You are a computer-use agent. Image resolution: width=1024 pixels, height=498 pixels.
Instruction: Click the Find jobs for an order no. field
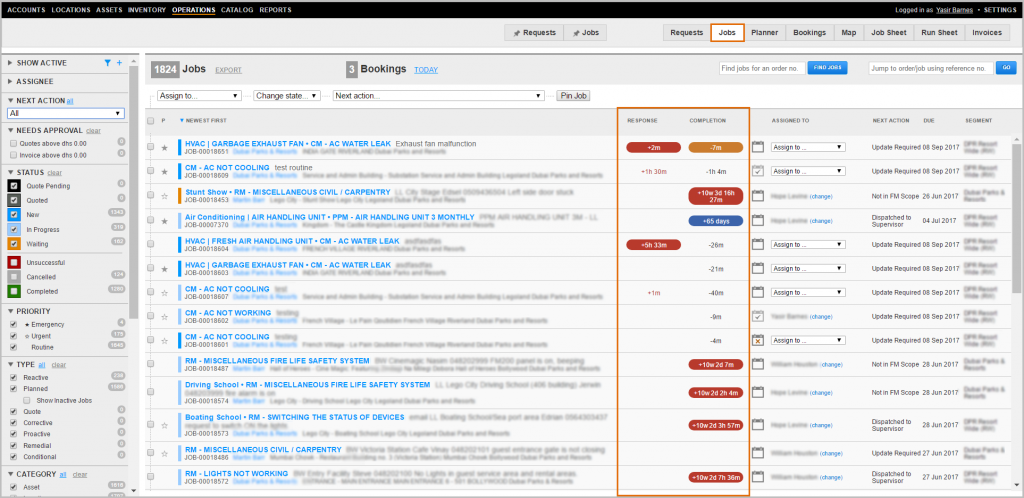click(760, 68)
